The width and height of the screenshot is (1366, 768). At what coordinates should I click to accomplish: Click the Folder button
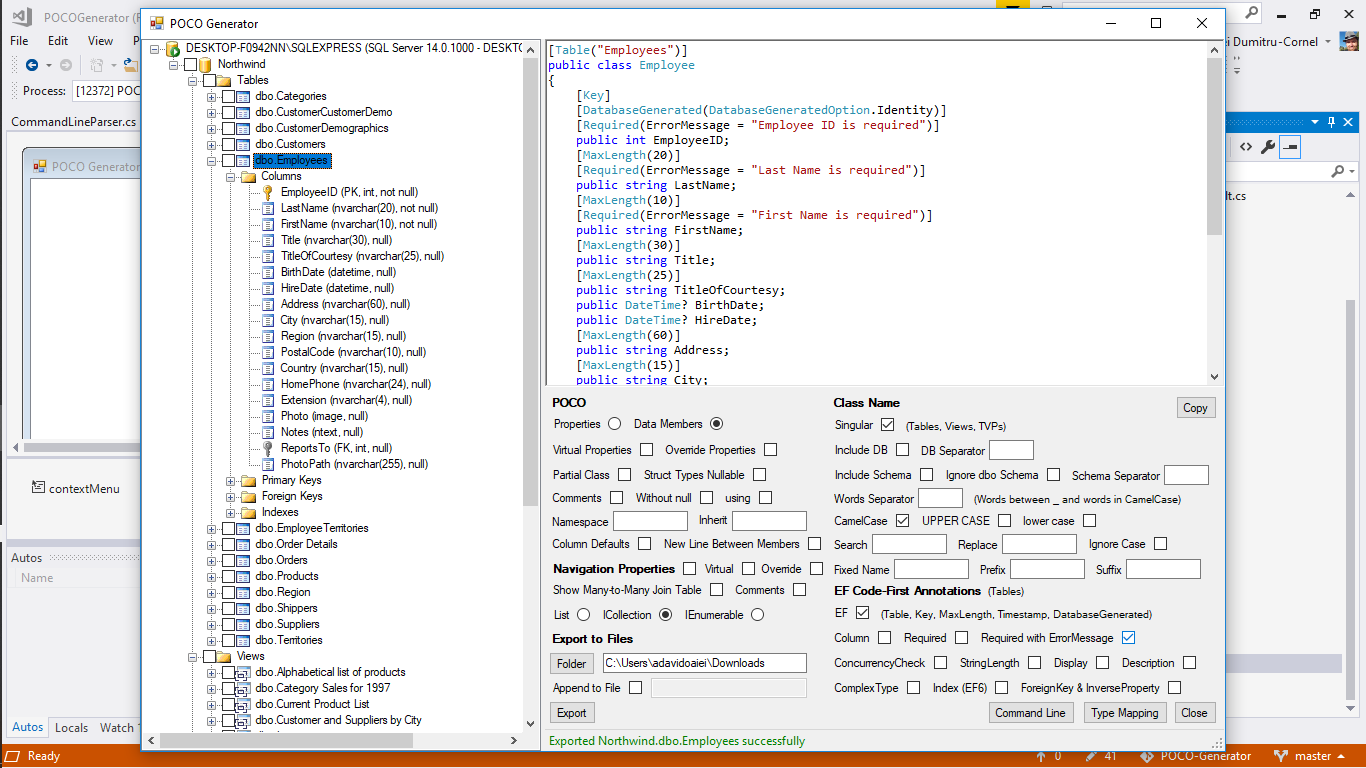[x=572, y=663]
